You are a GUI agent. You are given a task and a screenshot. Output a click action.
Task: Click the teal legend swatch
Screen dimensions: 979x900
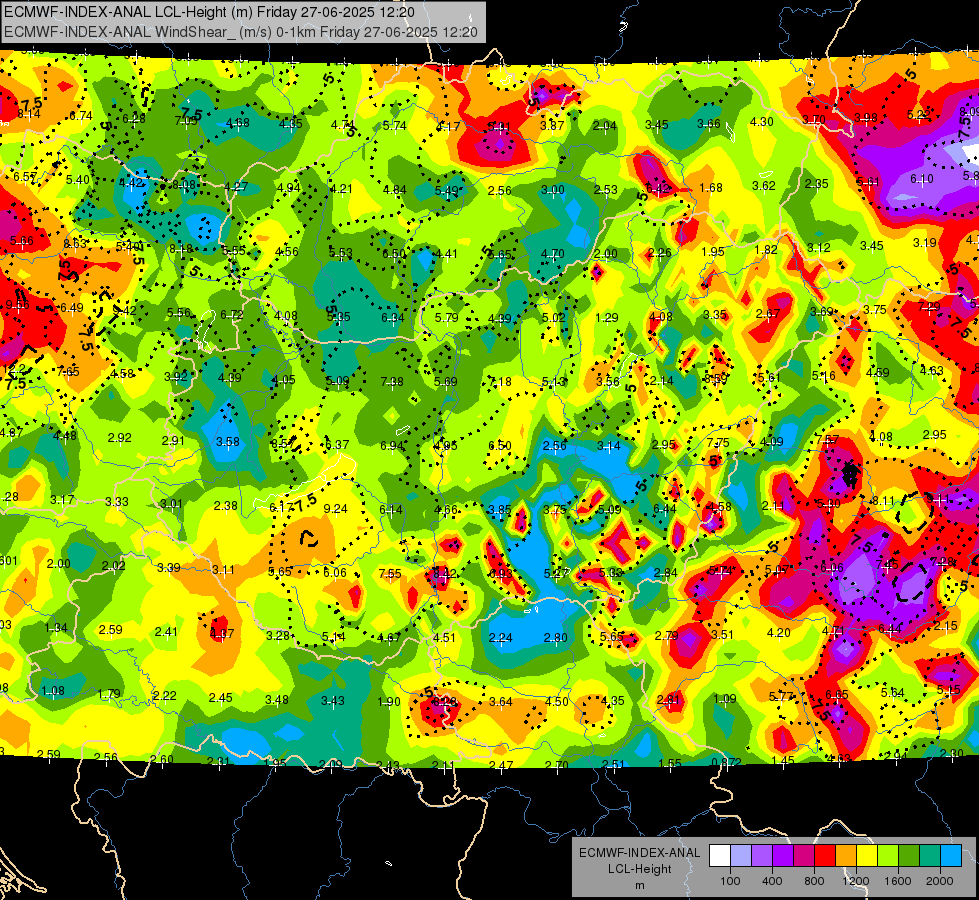point(930,856)
